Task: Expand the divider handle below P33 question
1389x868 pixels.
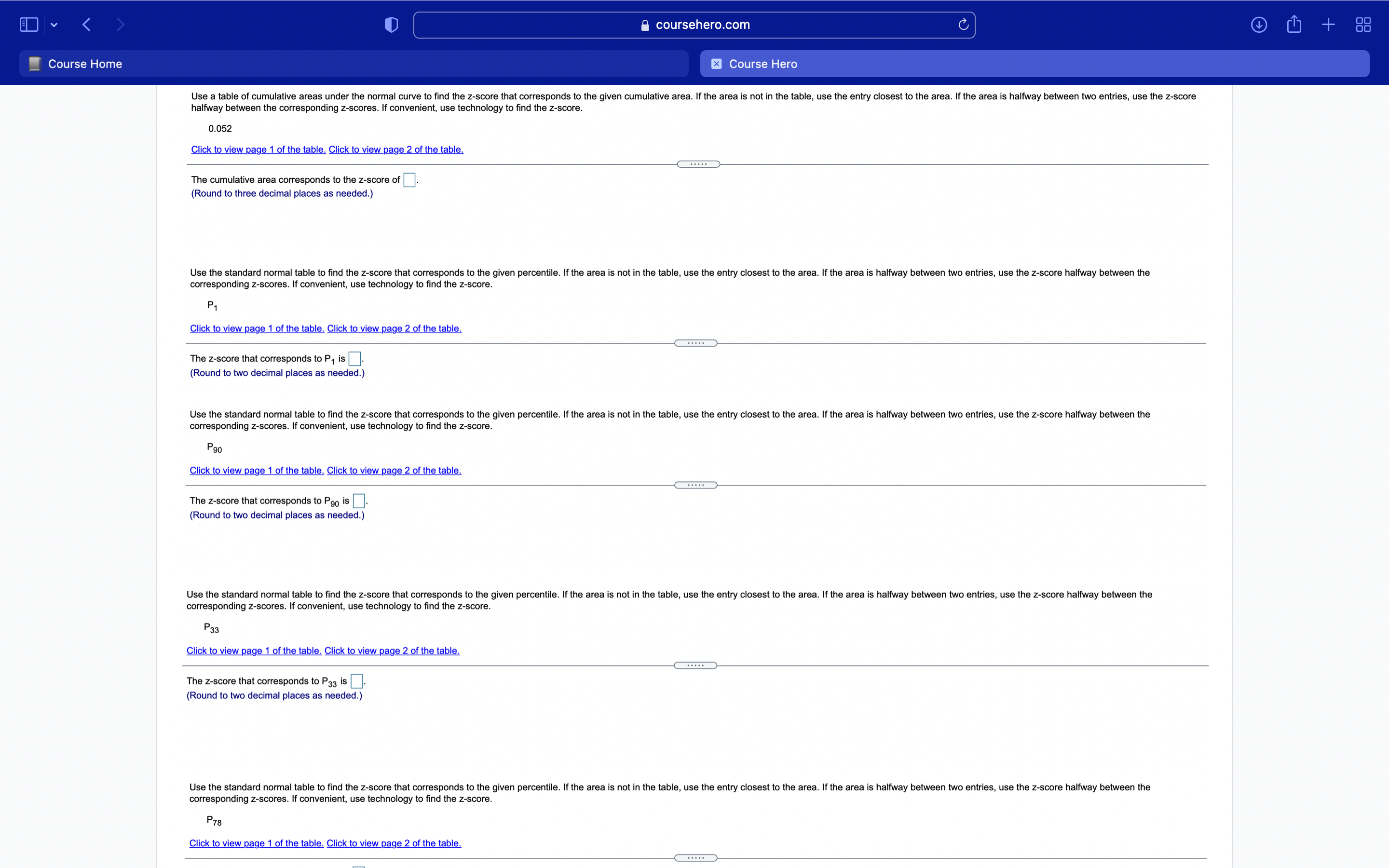Action: click(695, 665)
